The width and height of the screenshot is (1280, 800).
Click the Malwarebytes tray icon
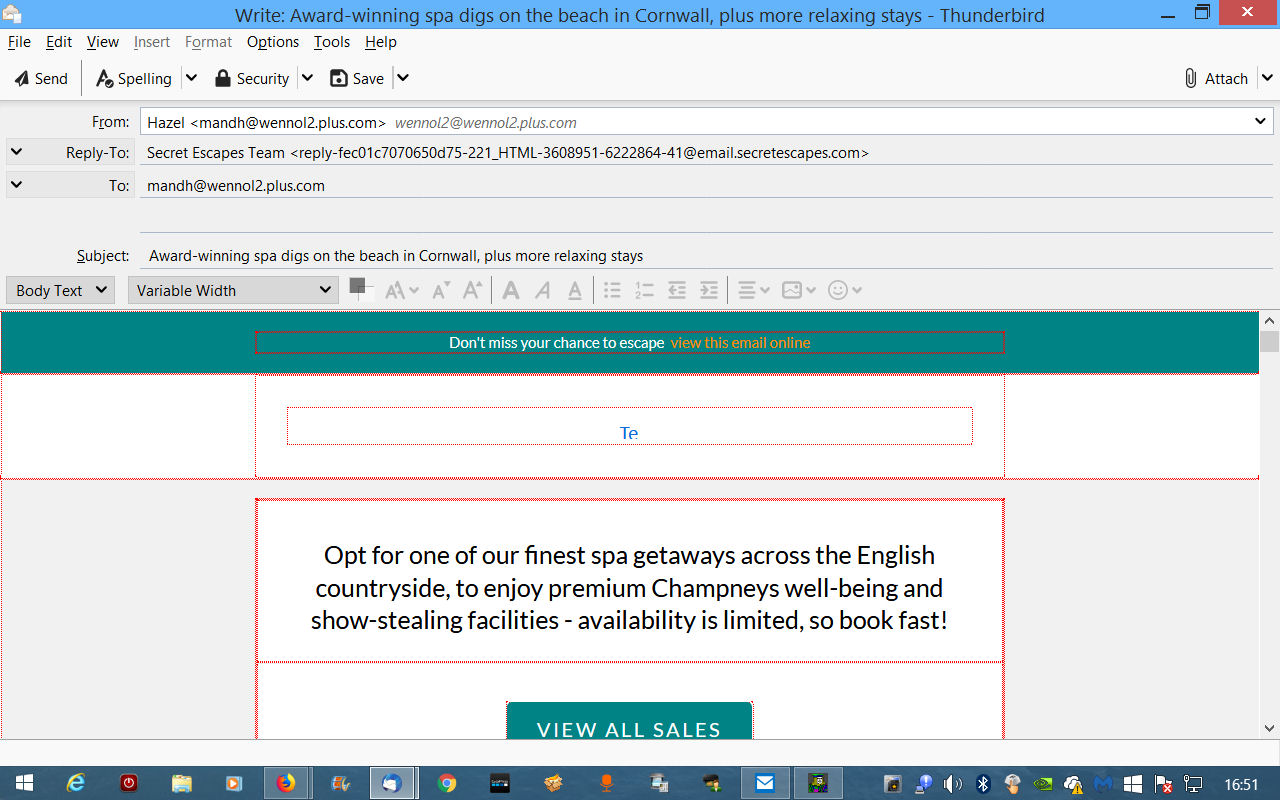tap(1103, 784)
